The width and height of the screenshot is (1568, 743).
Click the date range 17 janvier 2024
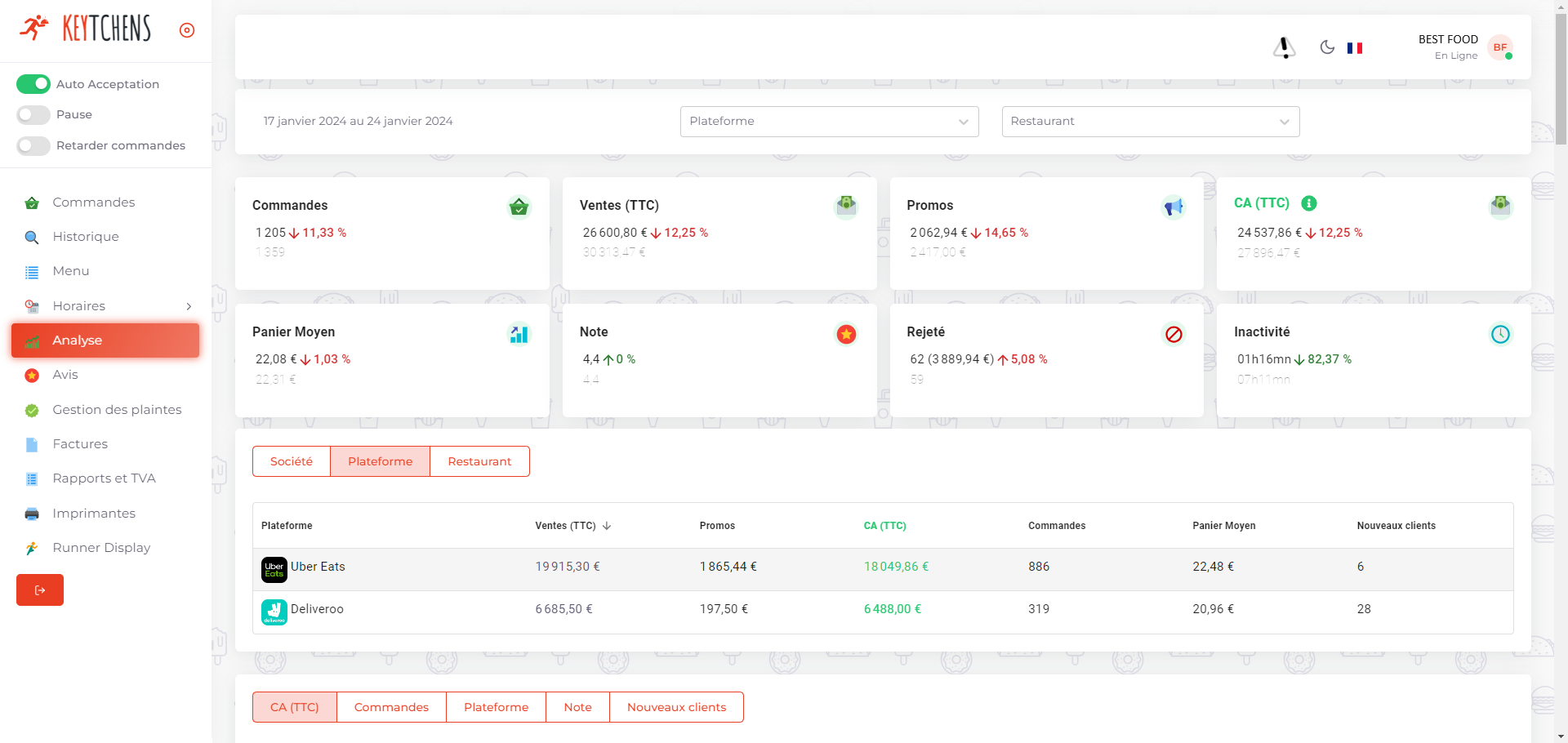(x=358, y=122)
